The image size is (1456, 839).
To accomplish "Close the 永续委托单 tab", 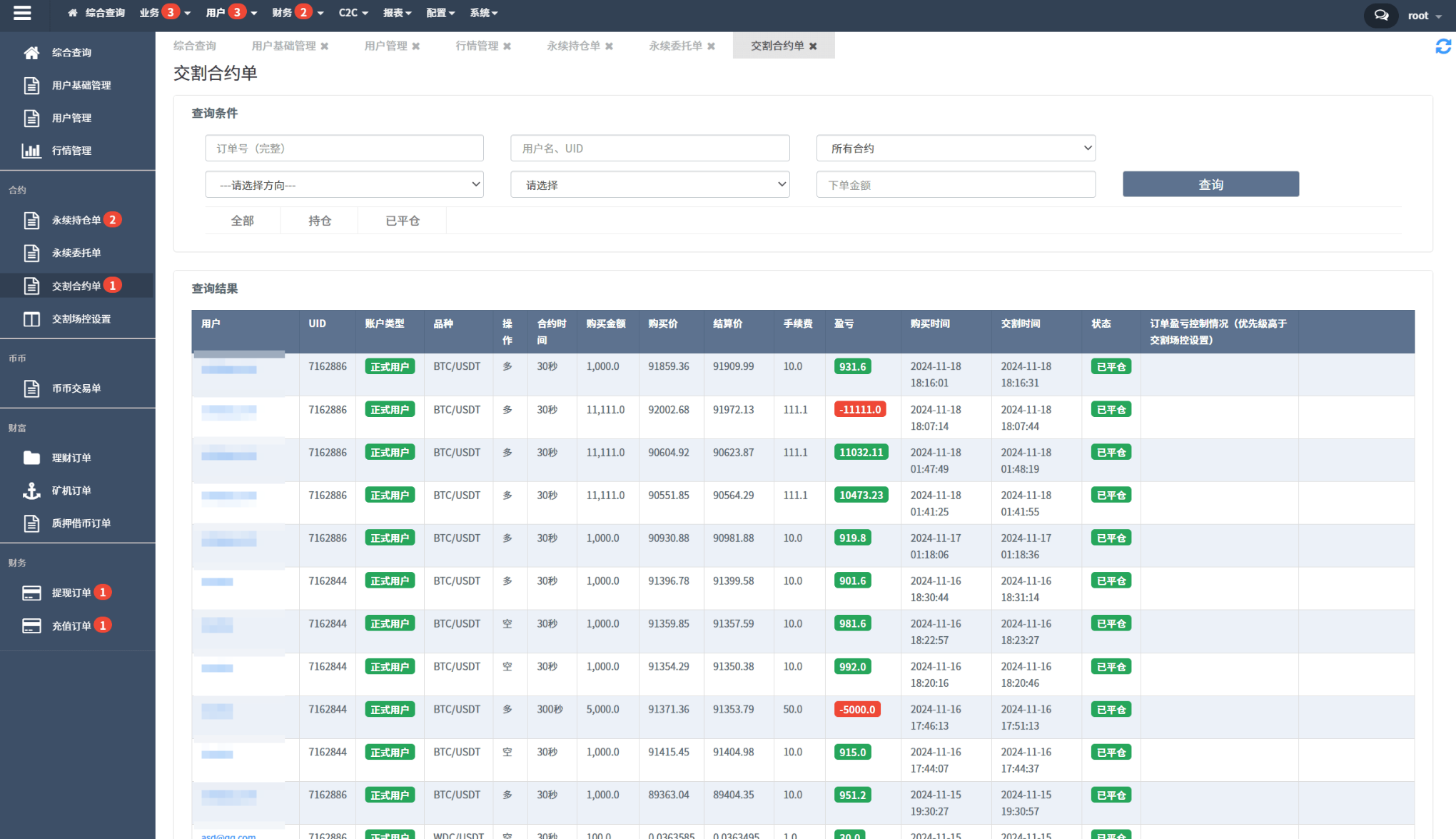I will click(x=712, y=46).
